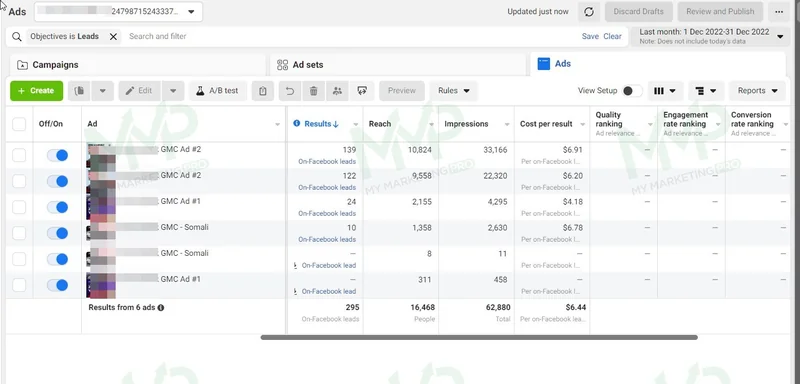Check the box for ad reaching 8
Viewport: 800px width, 384px height.
[x=19, y=259]
